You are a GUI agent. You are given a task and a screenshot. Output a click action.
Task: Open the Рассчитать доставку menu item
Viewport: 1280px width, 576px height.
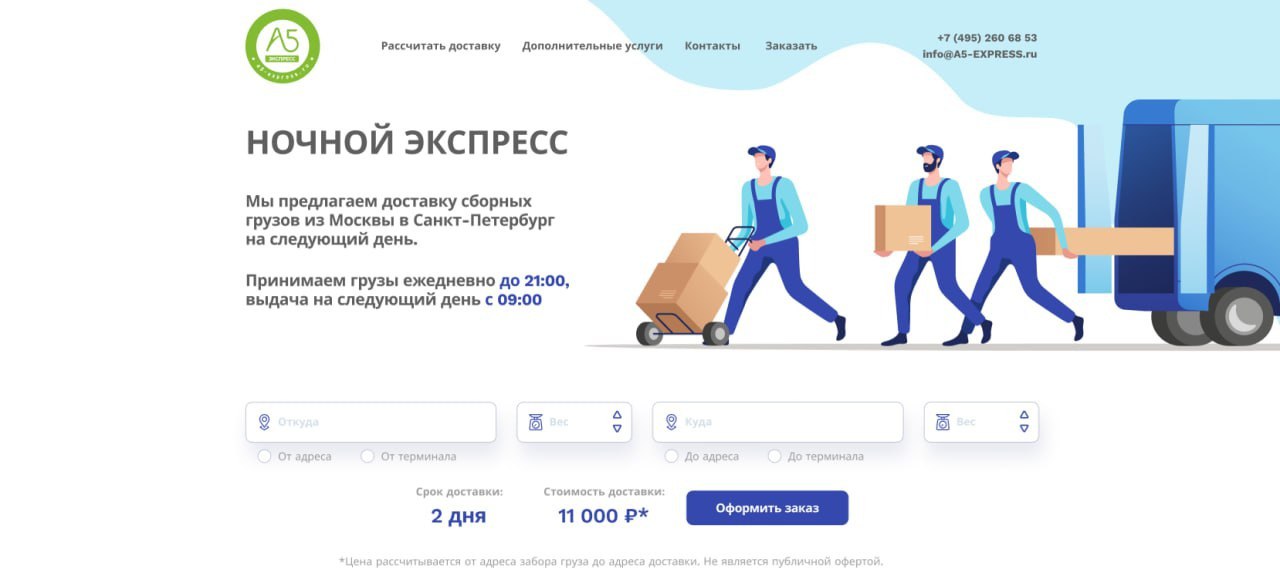pyautogui.click(x=441, y=46)
